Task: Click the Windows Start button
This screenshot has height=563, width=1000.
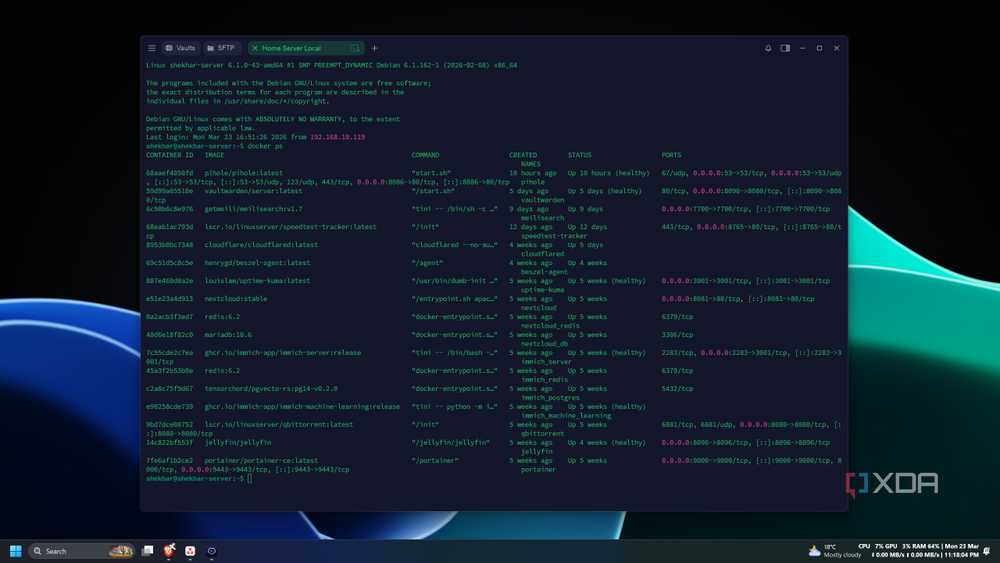Action: point(16,551)
